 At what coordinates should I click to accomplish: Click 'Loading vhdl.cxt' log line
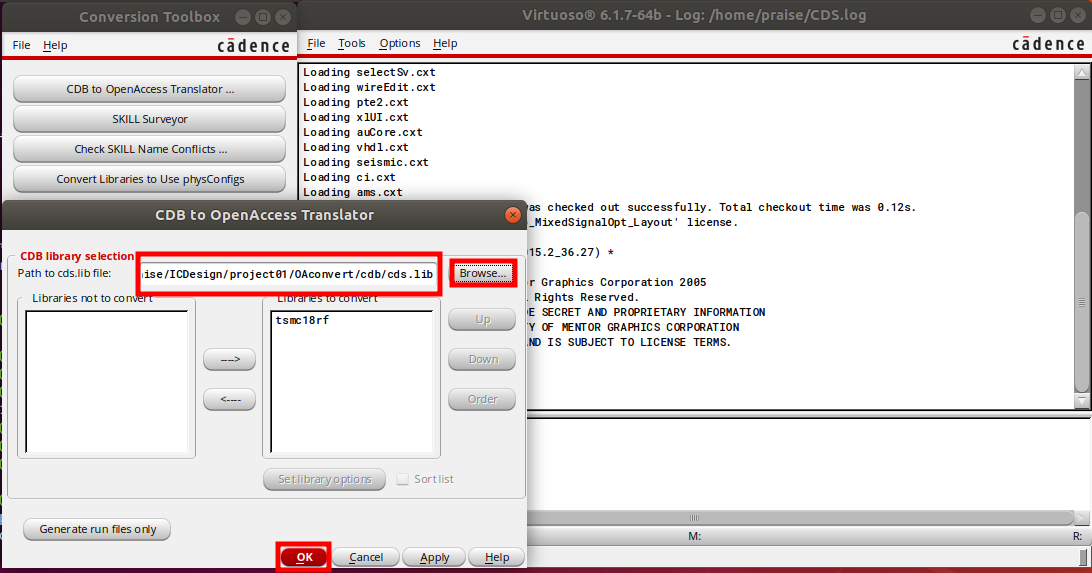point(356,147)
